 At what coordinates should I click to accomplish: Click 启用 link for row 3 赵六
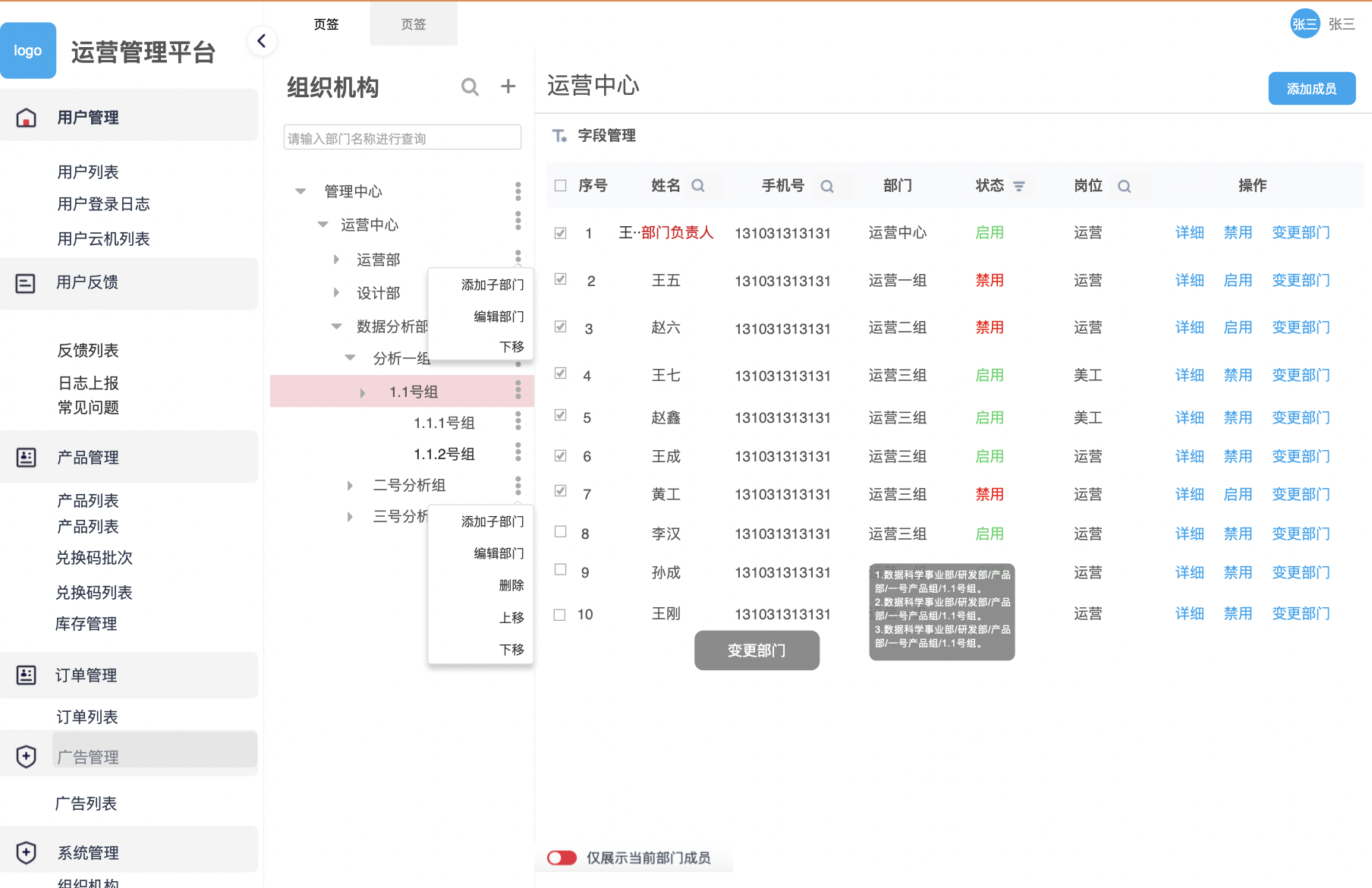[1238, 327]
